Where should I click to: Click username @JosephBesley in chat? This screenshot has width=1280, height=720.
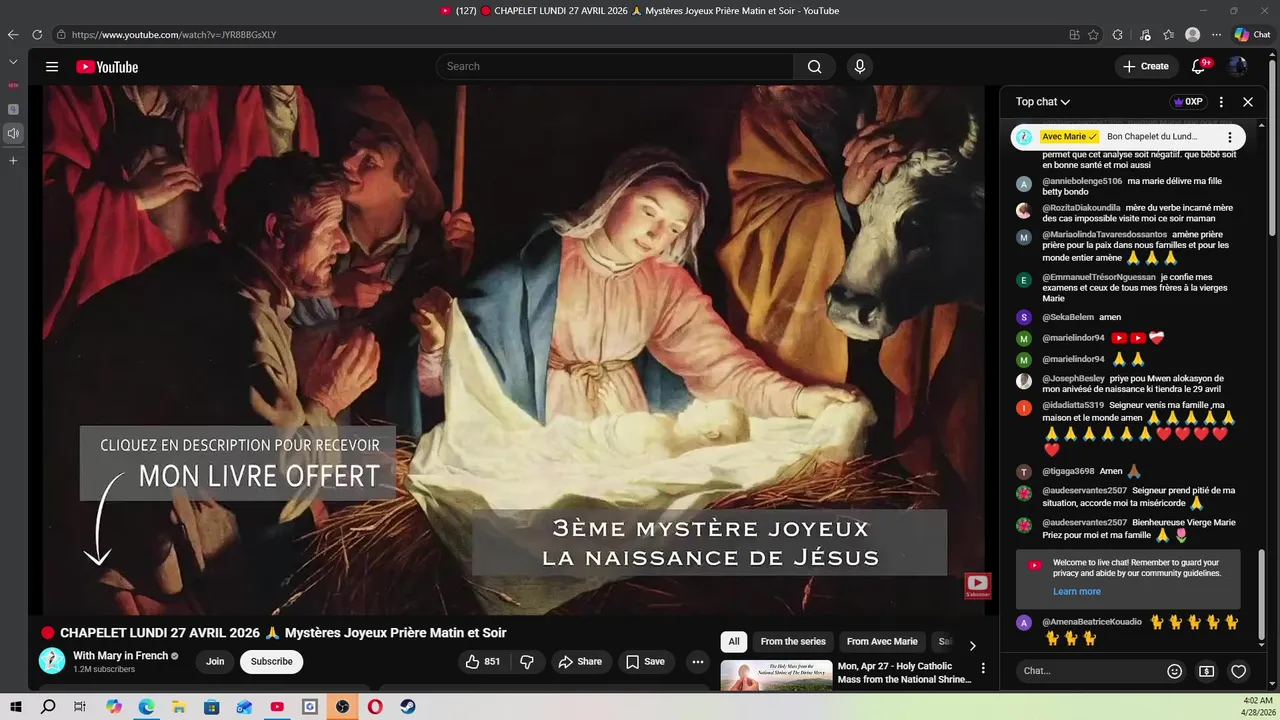point(1073,379)
